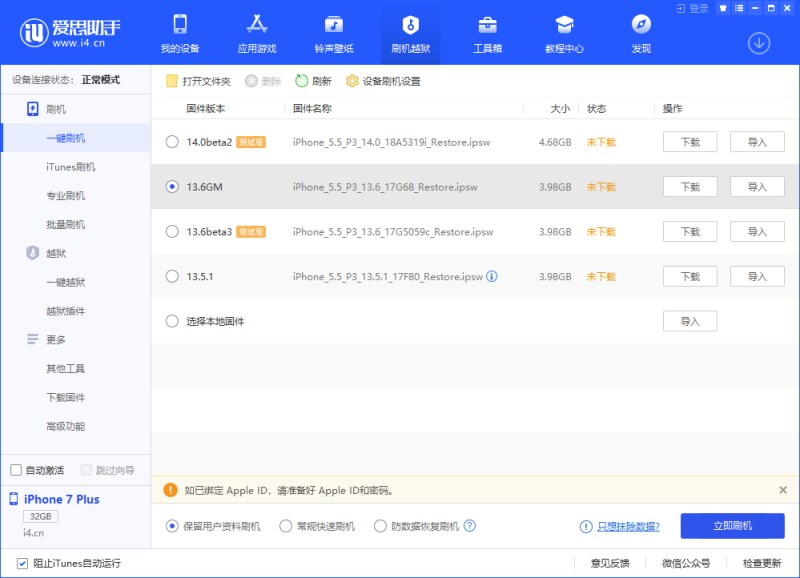Select the 更多 sidebar section
This screenshot has width=800, height=578.
point(76,340)
